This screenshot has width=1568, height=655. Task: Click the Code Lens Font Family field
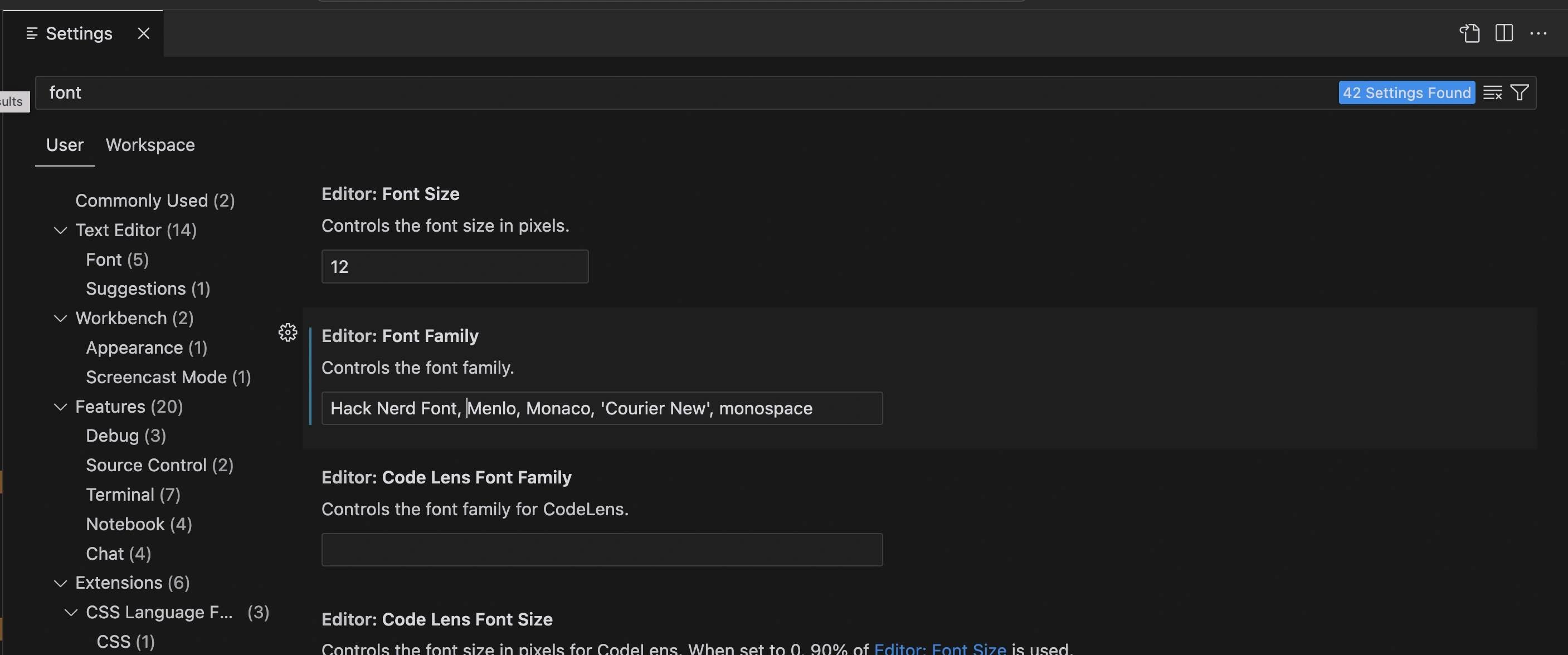pyautogui.click(x=601, y=550)
